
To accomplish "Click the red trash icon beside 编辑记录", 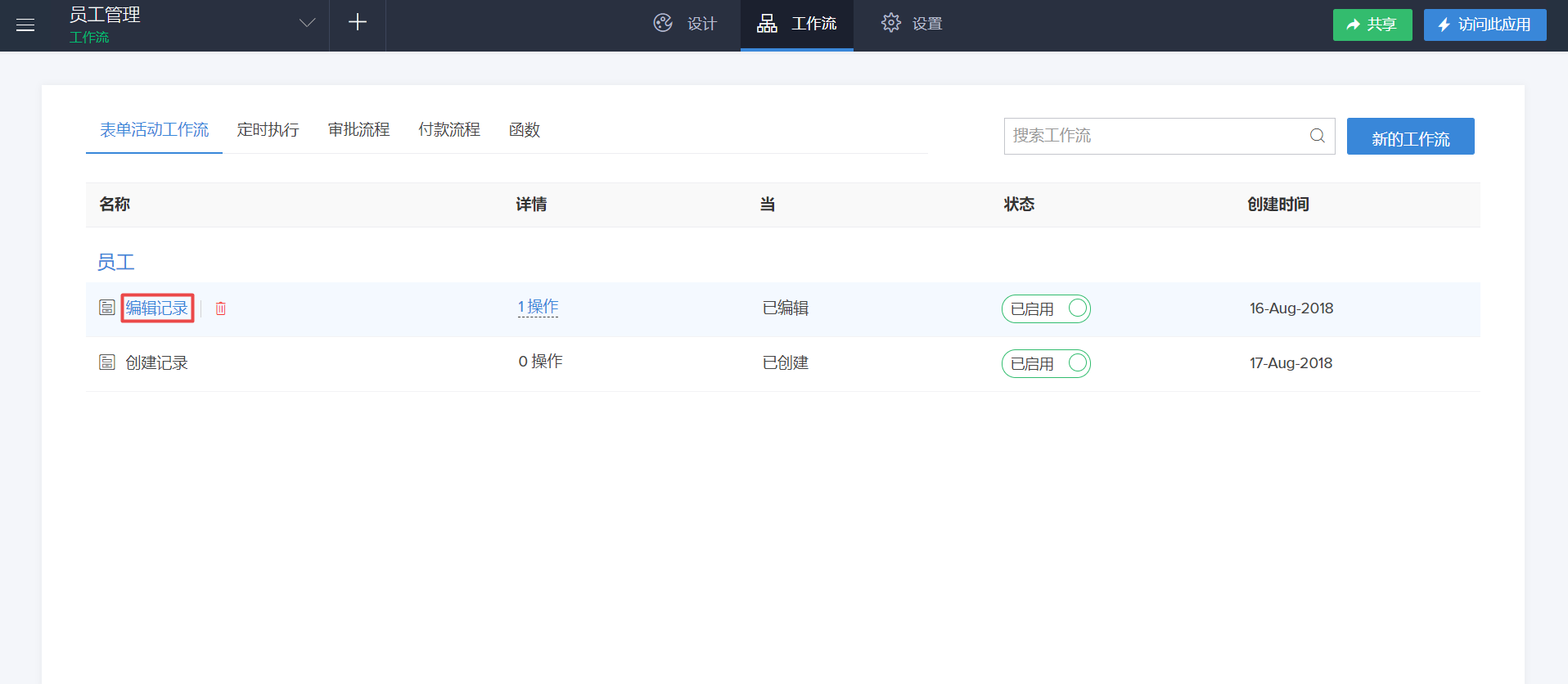I will pyautogui.click(x=221, y=308).
